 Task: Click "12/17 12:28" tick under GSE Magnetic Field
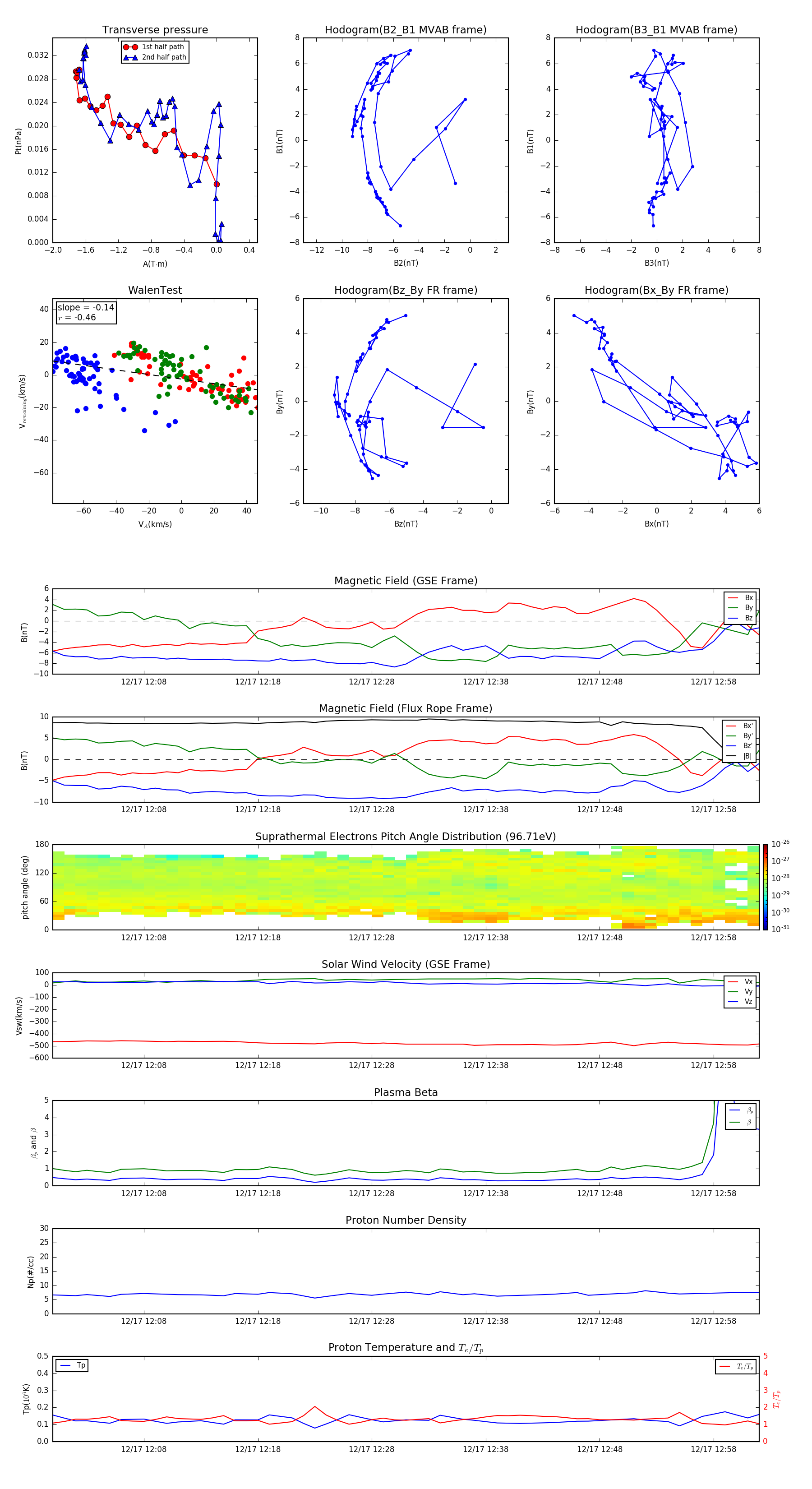371,682
